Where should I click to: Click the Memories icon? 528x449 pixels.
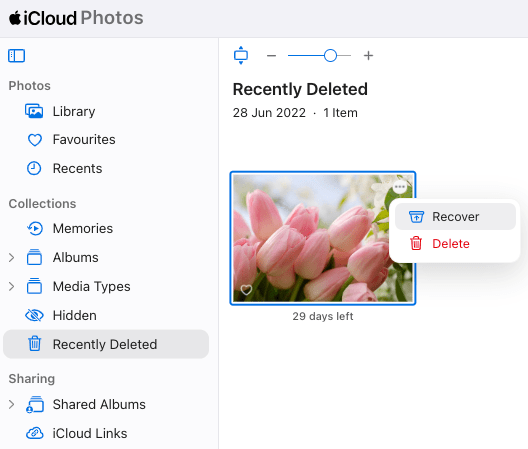35,228
